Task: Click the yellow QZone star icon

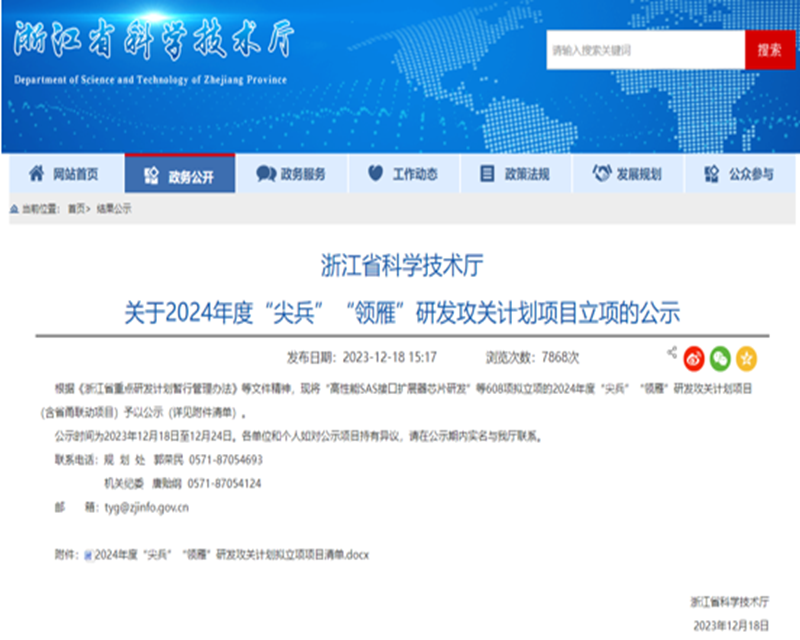Action: tap(746, 358)
